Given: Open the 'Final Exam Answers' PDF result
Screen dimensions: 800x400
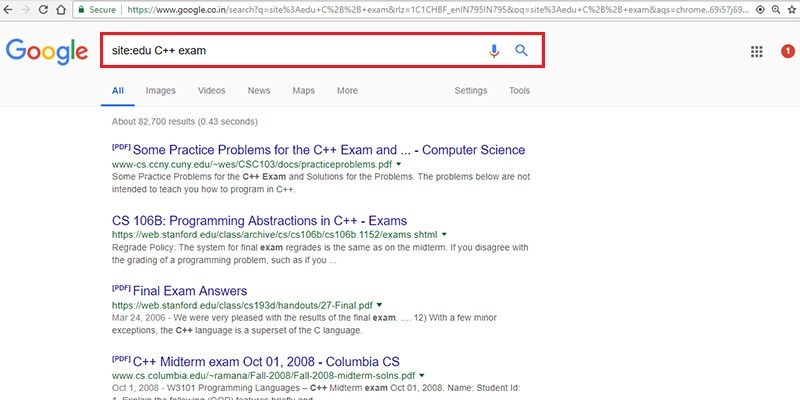Looking at the screenshot, I should pyautogui.click(x=189, y=291).
